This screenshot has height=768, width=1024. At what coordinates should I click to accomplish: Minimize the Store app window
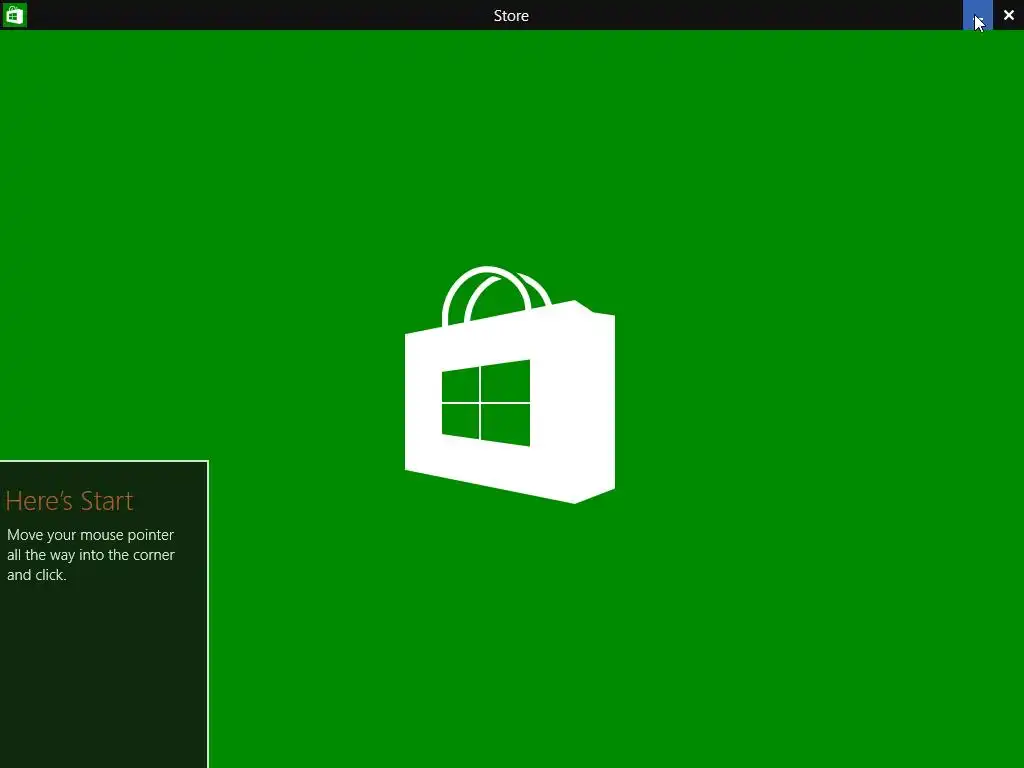tap(978, 15)
